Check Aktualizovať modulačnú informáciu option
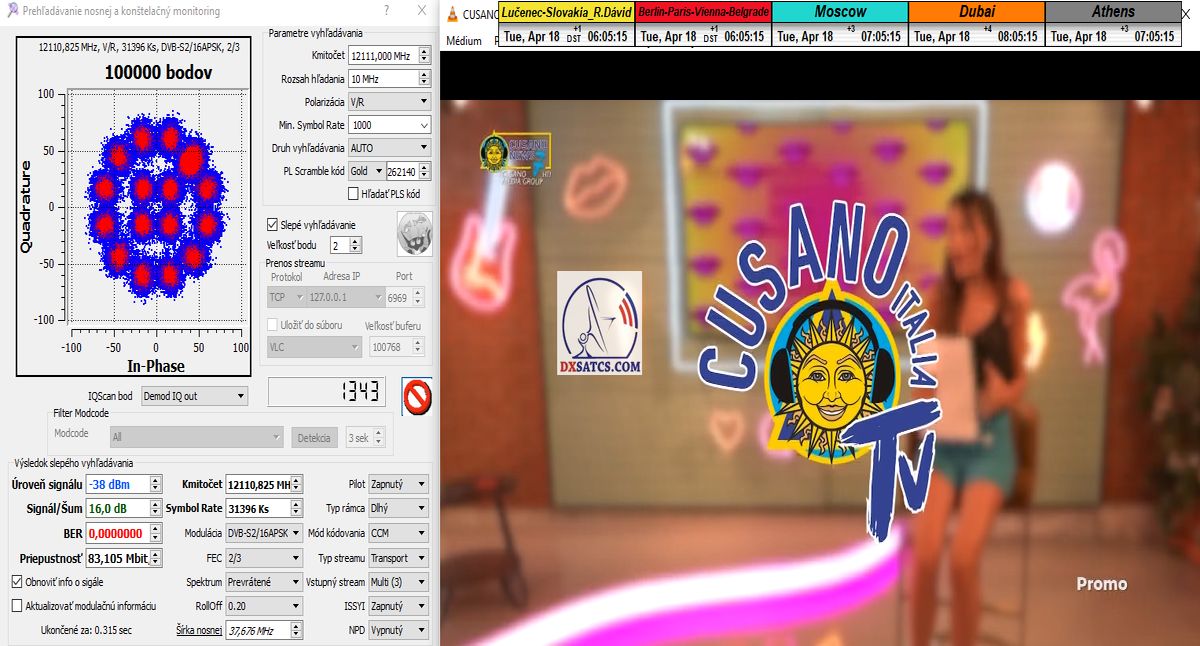1200x646 pixels. click(17, 605)
